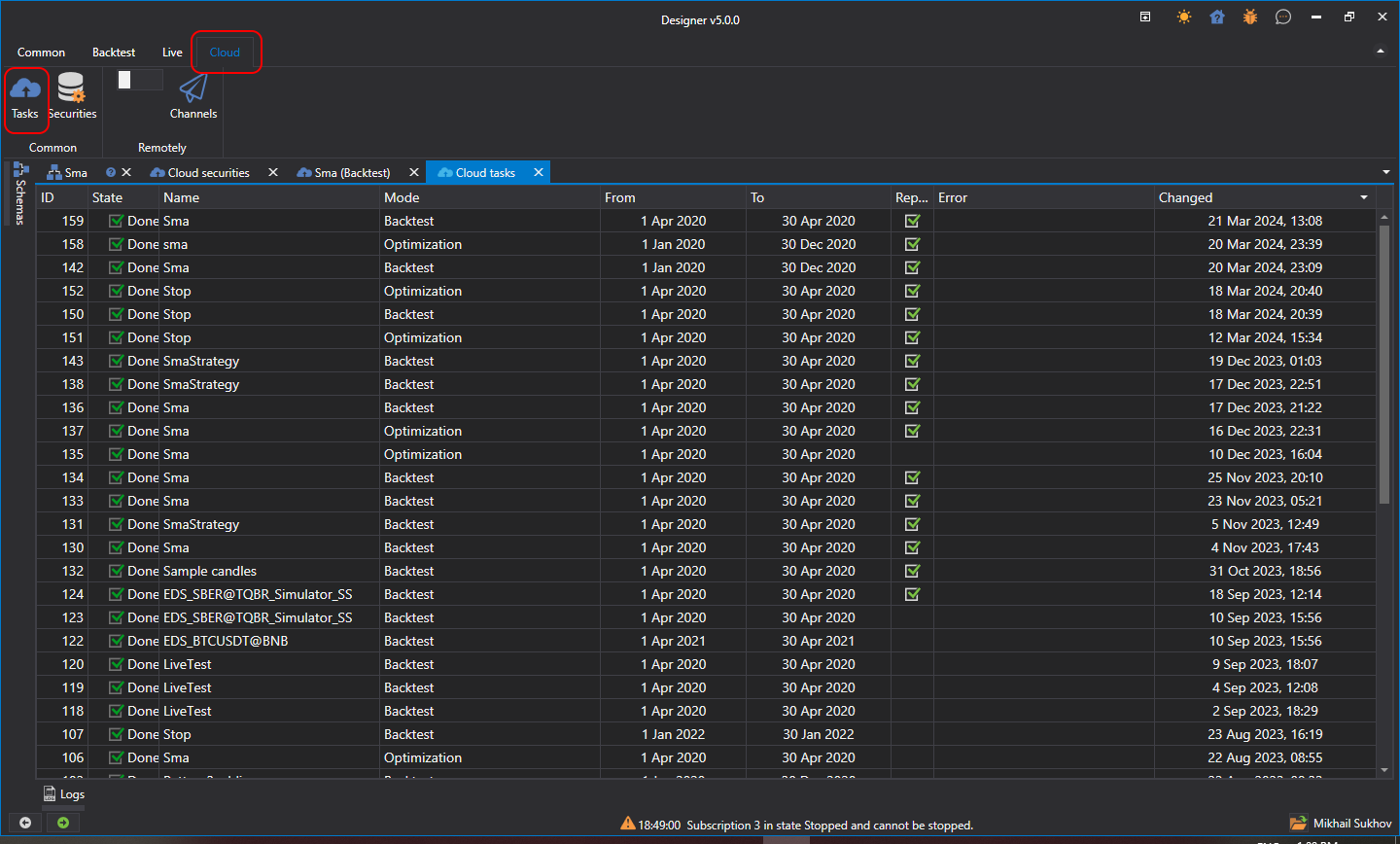
Task: Sort table by Error column header
Action: point(1044,197)
